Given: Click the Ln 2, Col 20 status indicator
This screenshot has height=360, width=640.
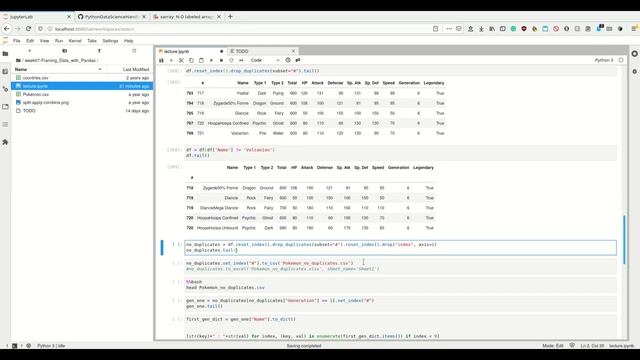Looking at the screenshot, I should pyautogui.click(x=592, y=346).
